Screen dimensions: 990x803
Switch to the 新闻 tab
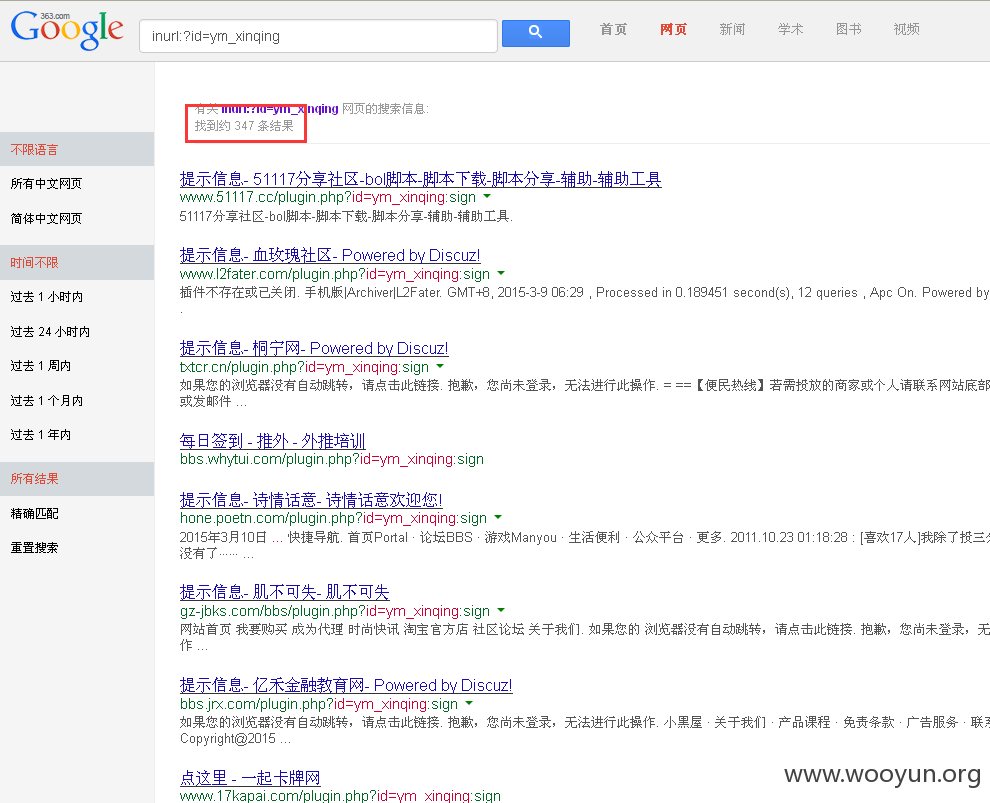pos(732,29)
